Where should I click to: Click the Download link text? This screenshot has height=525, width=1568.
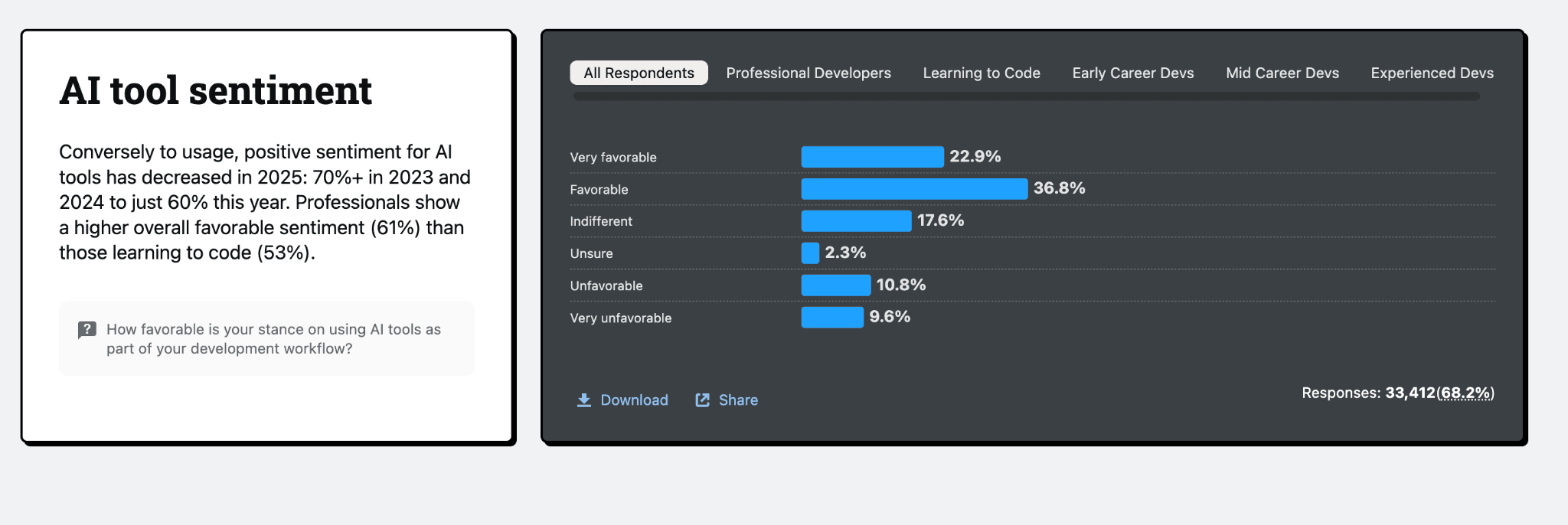(634, 400)
